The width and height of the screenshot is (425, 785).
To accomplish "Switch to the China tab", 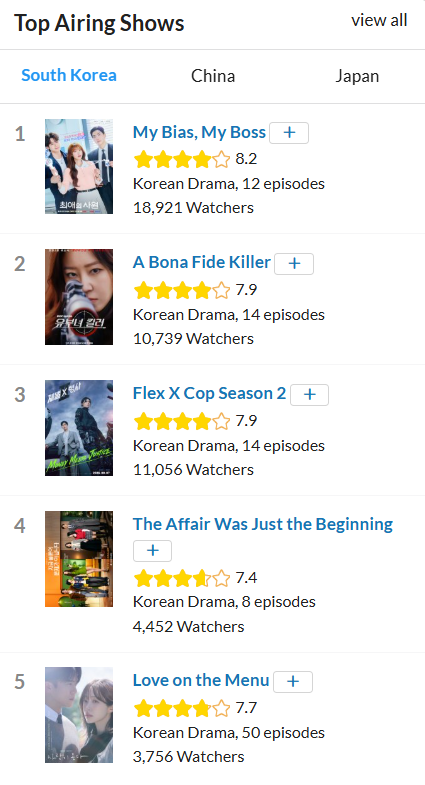I will coord(213,76).
